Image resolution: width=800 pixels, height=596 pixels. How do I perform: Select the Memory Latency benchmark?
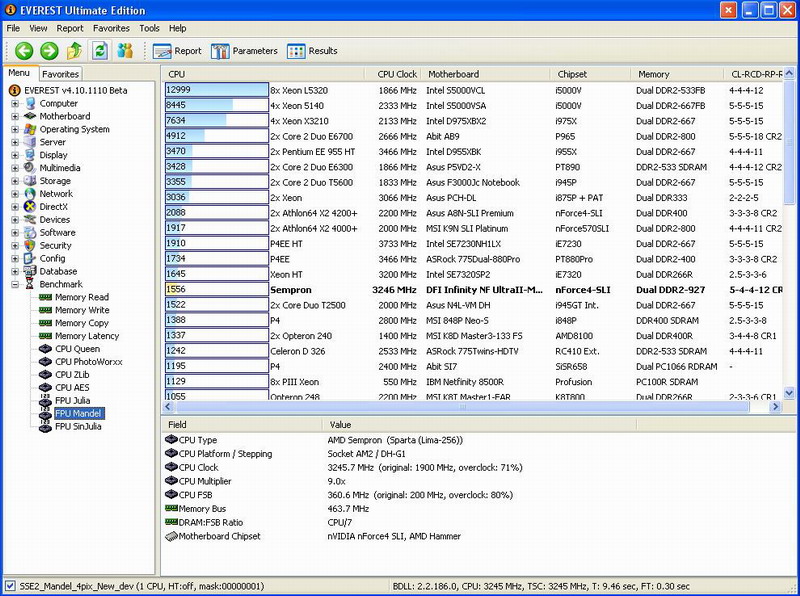click(87, 336)
